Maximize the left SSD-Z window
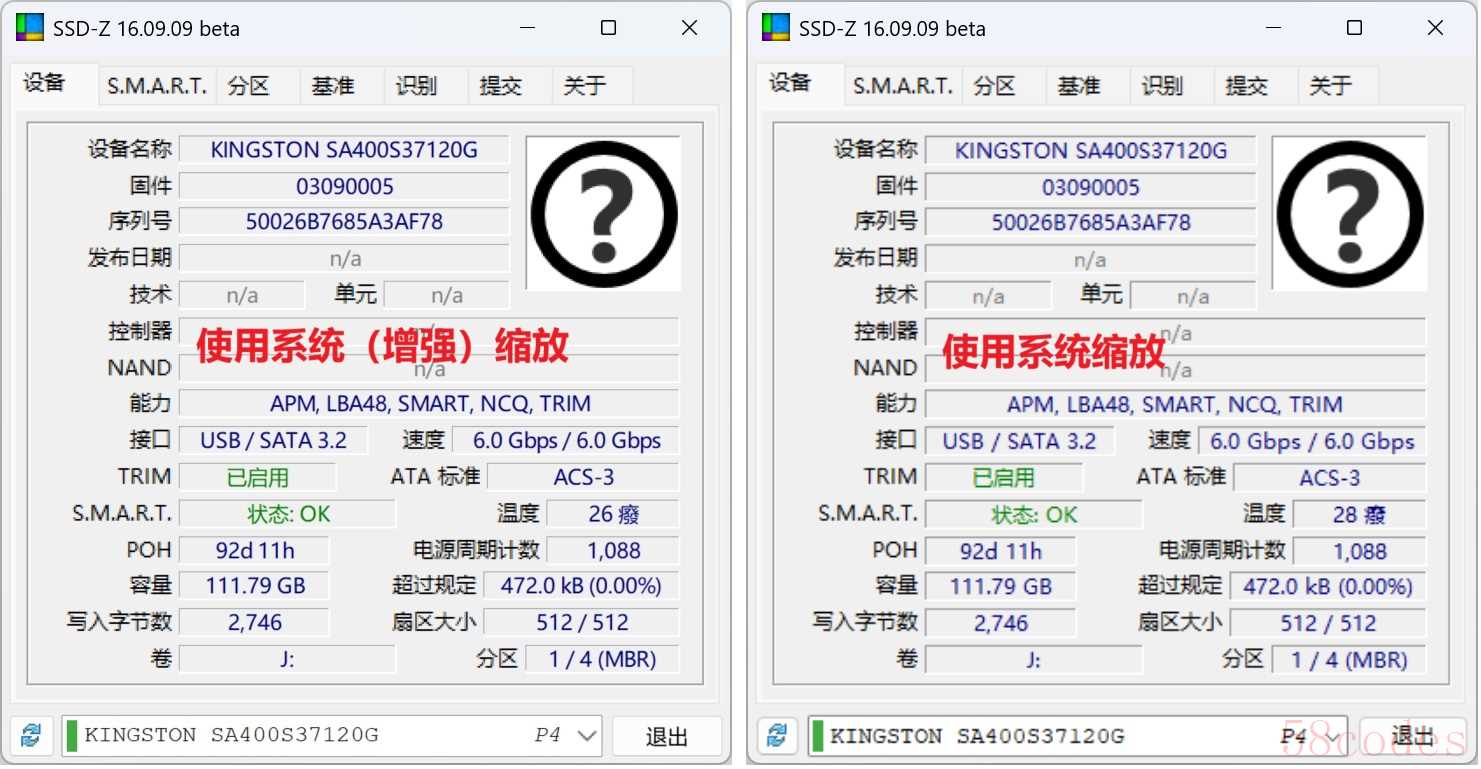 click(x=608, y=28)
